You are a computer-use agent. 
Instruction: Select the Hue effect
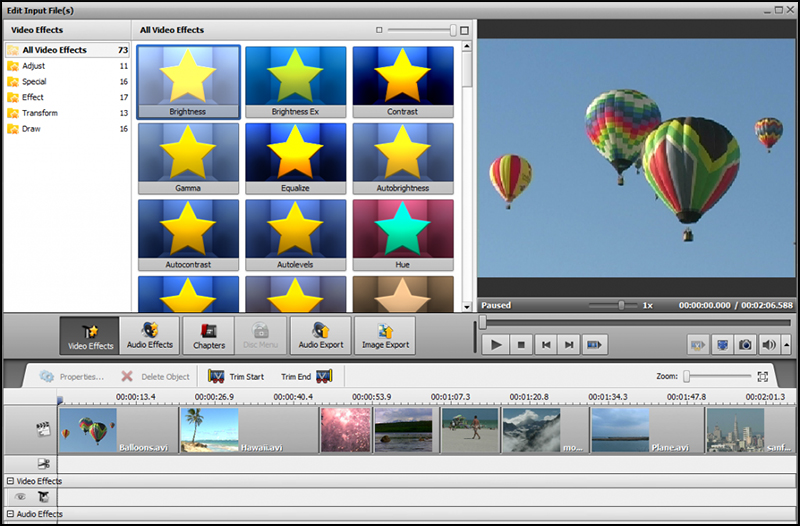(403, 235)
